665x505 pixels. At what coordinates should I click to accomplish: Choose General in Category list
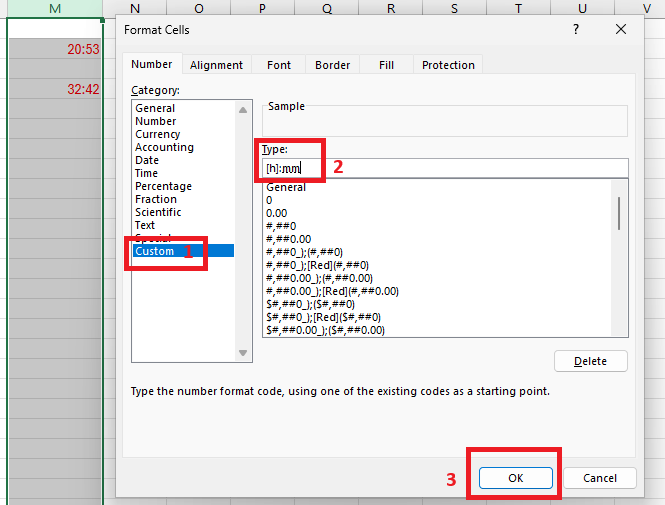point(183,108)
